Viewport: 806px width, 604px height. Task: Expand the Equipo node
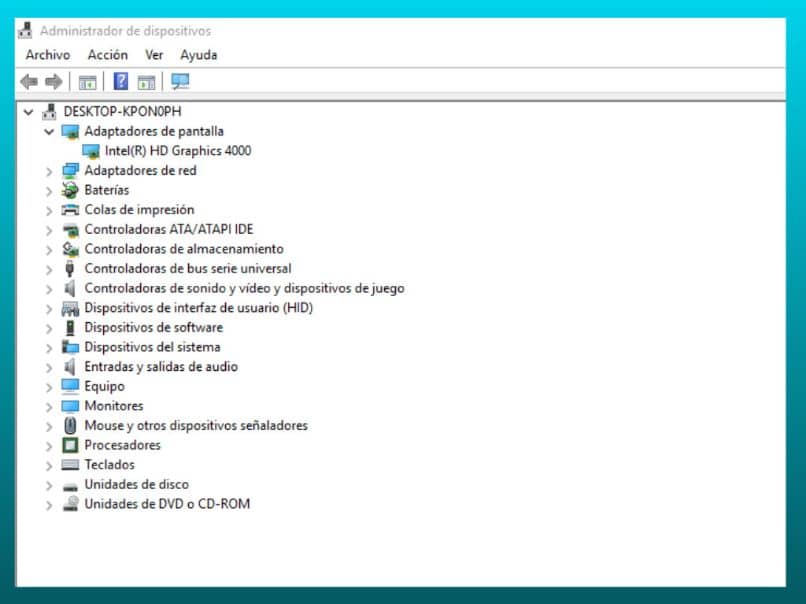click(x=49, y=388)
